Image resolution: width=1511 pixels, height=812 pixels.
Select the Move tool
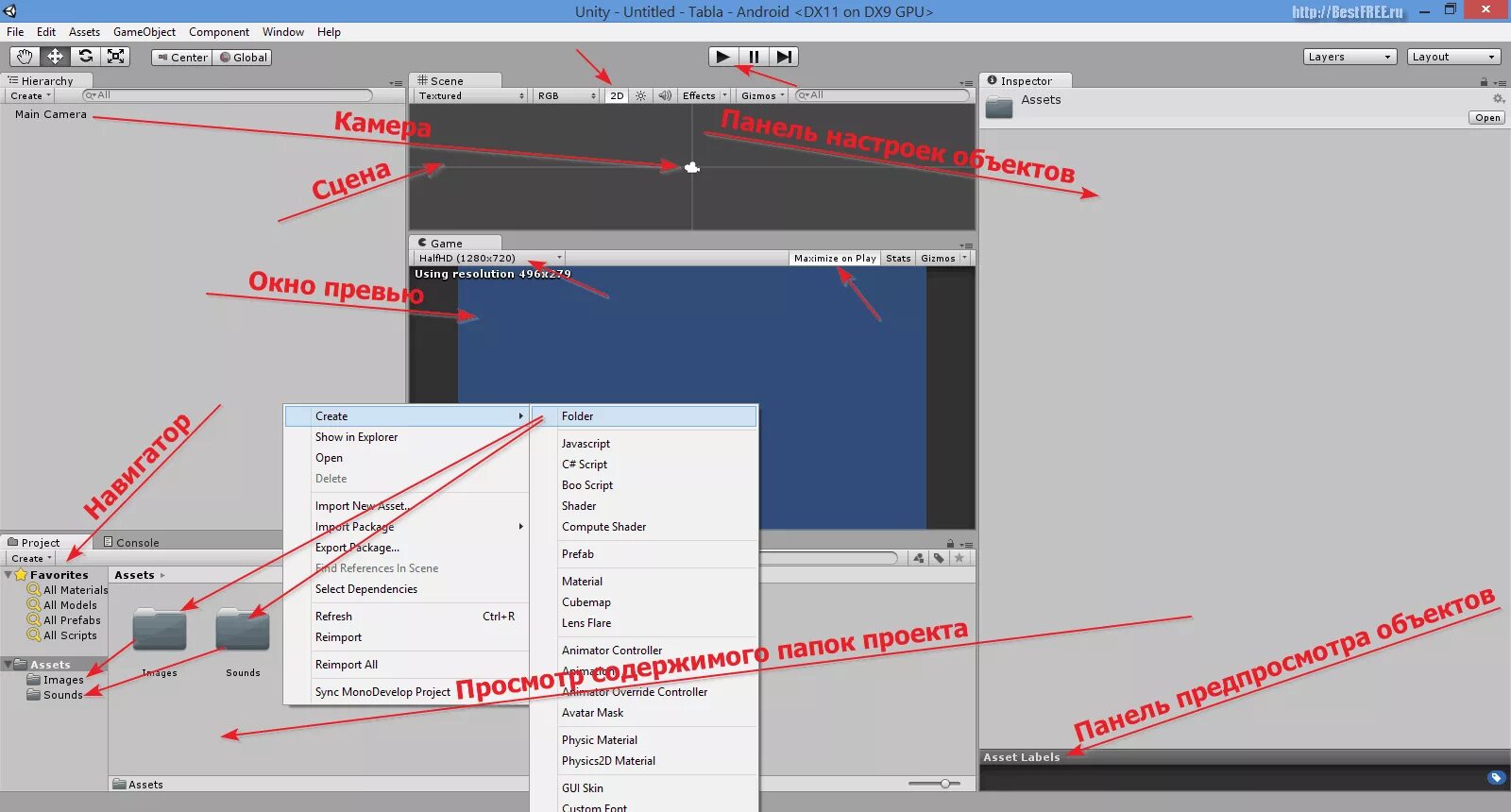click(x=55, y=57)
